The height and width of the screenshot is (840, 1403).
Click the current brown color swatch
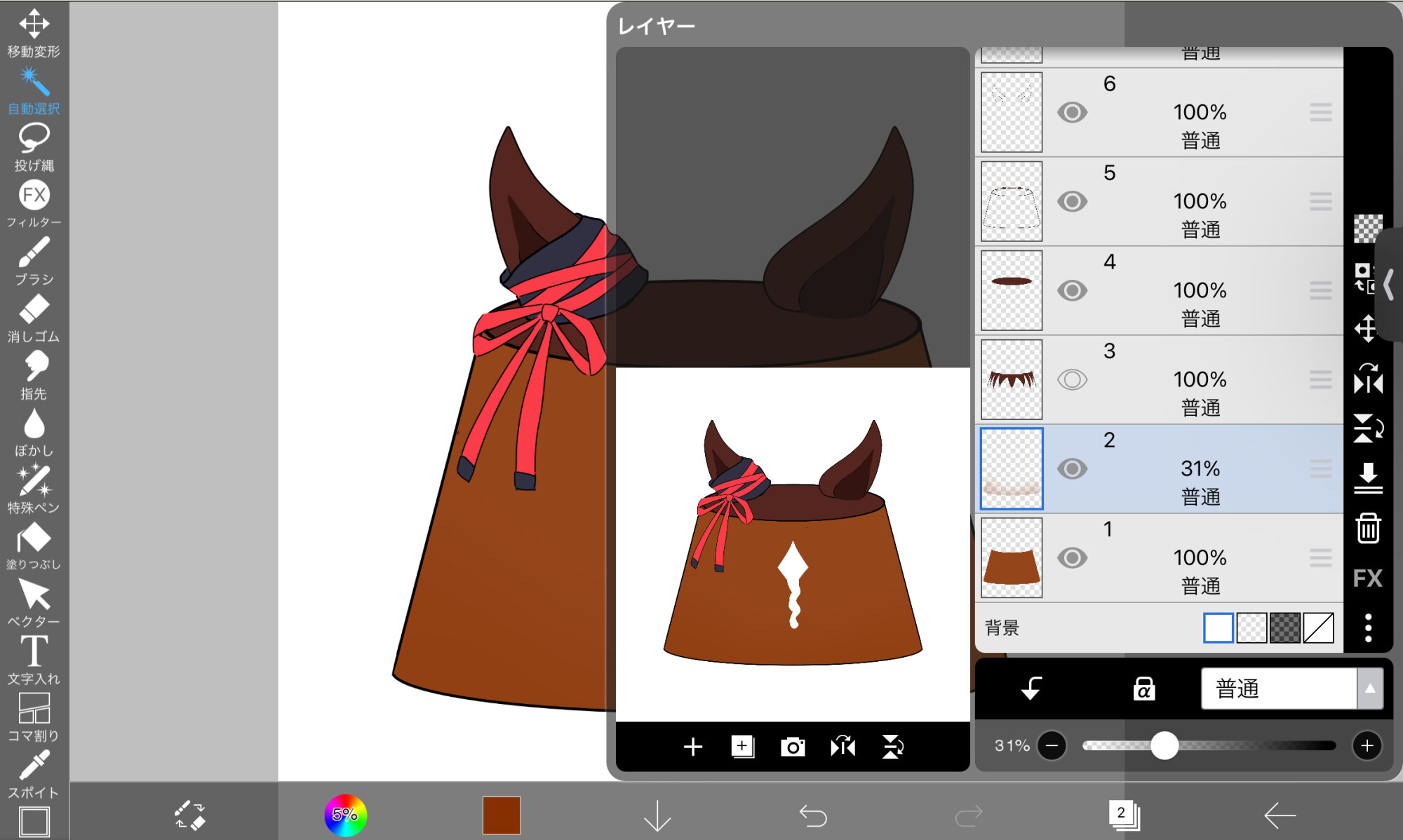click(501, 815)
